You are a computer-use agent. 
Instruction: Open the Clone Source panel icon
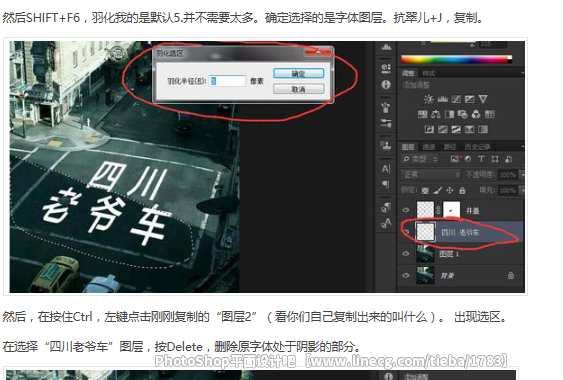pos(386,145)
